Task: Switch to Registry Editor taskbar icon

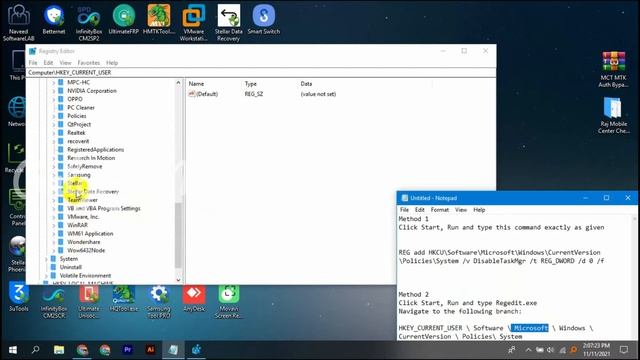Action: coord(196,350)
